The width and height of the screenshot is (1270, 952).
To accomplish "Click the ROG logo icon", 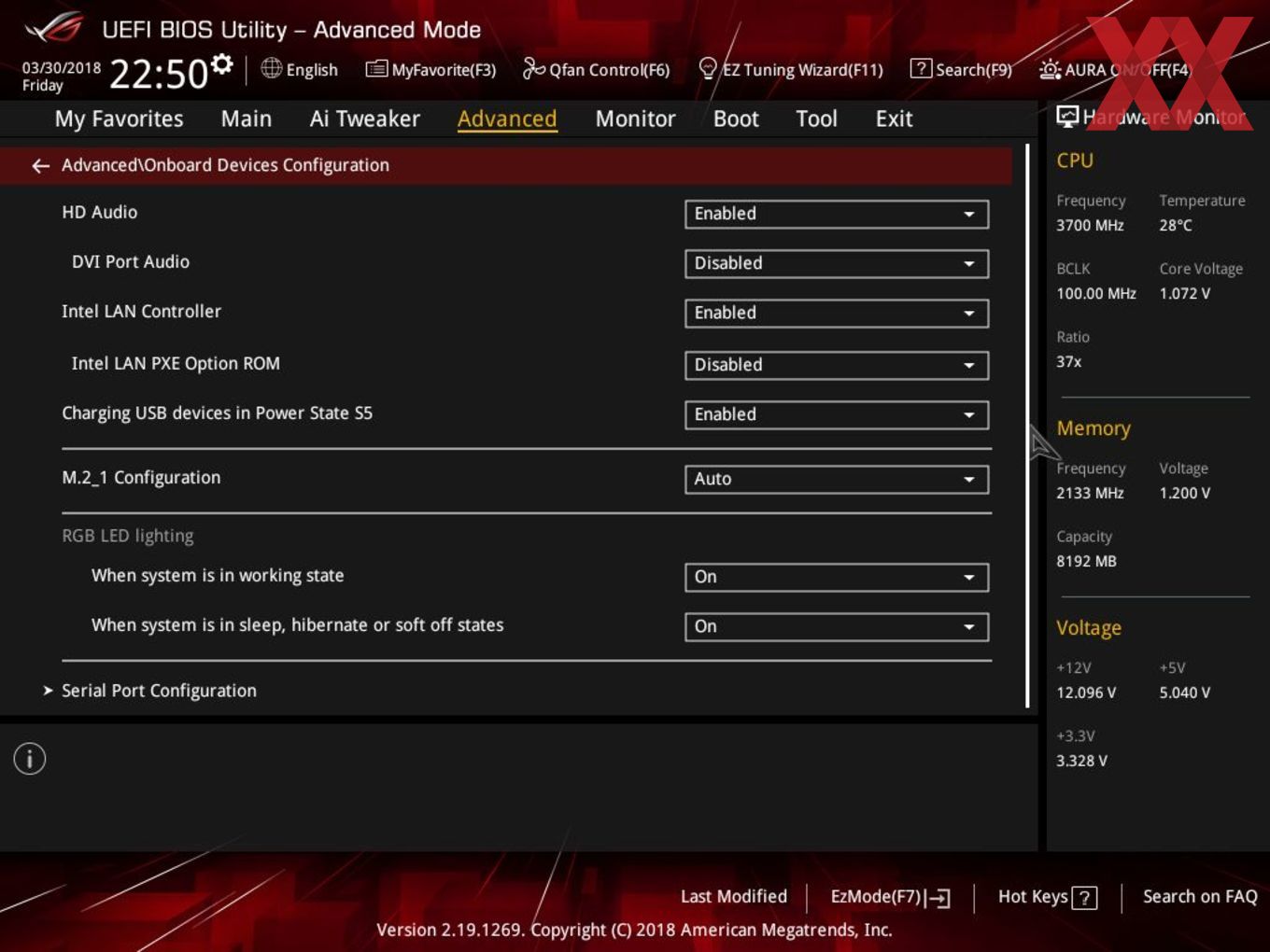I will 53,28.
